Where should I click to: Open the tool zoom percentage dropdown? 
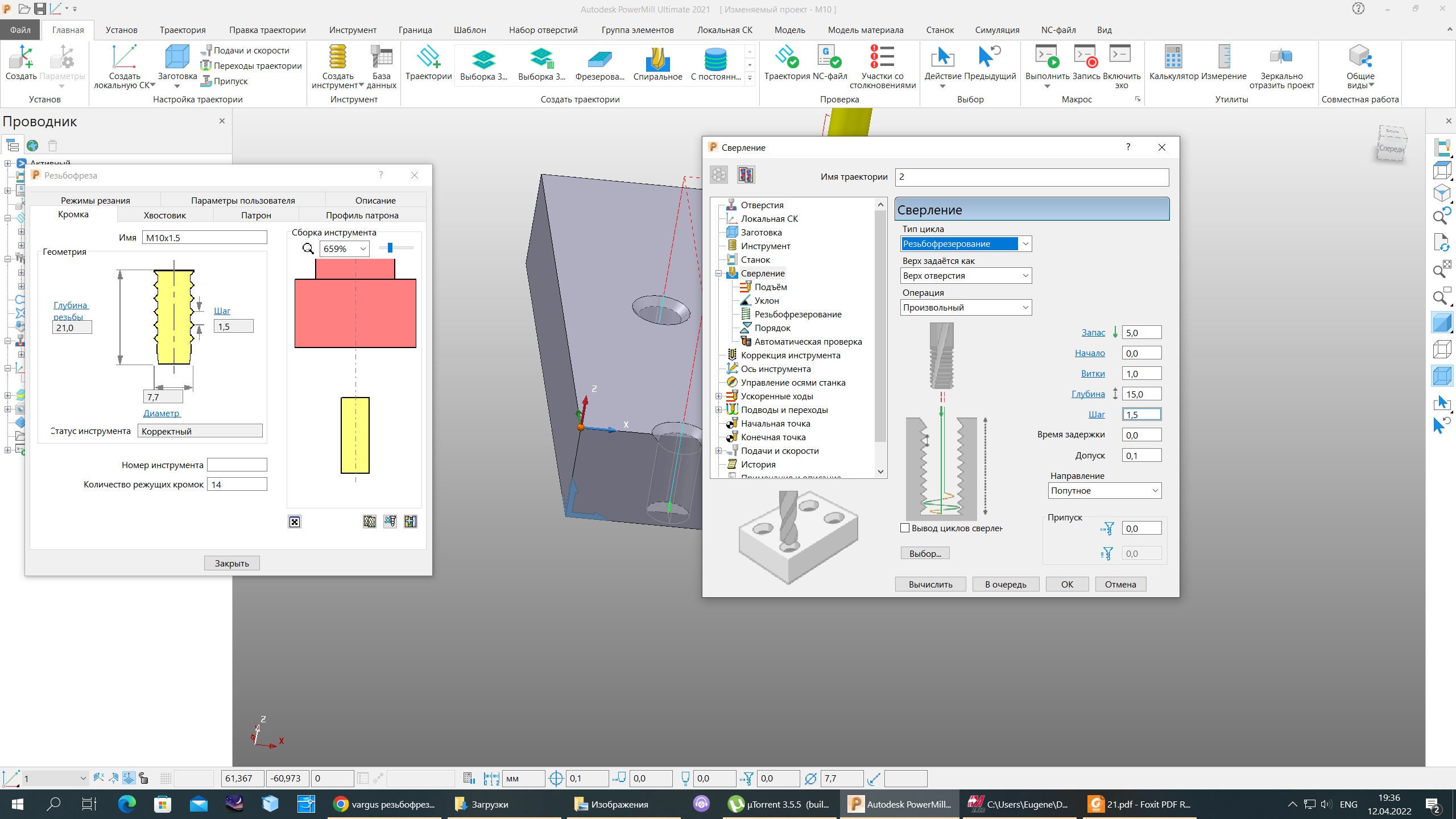[x=362, y=249]
